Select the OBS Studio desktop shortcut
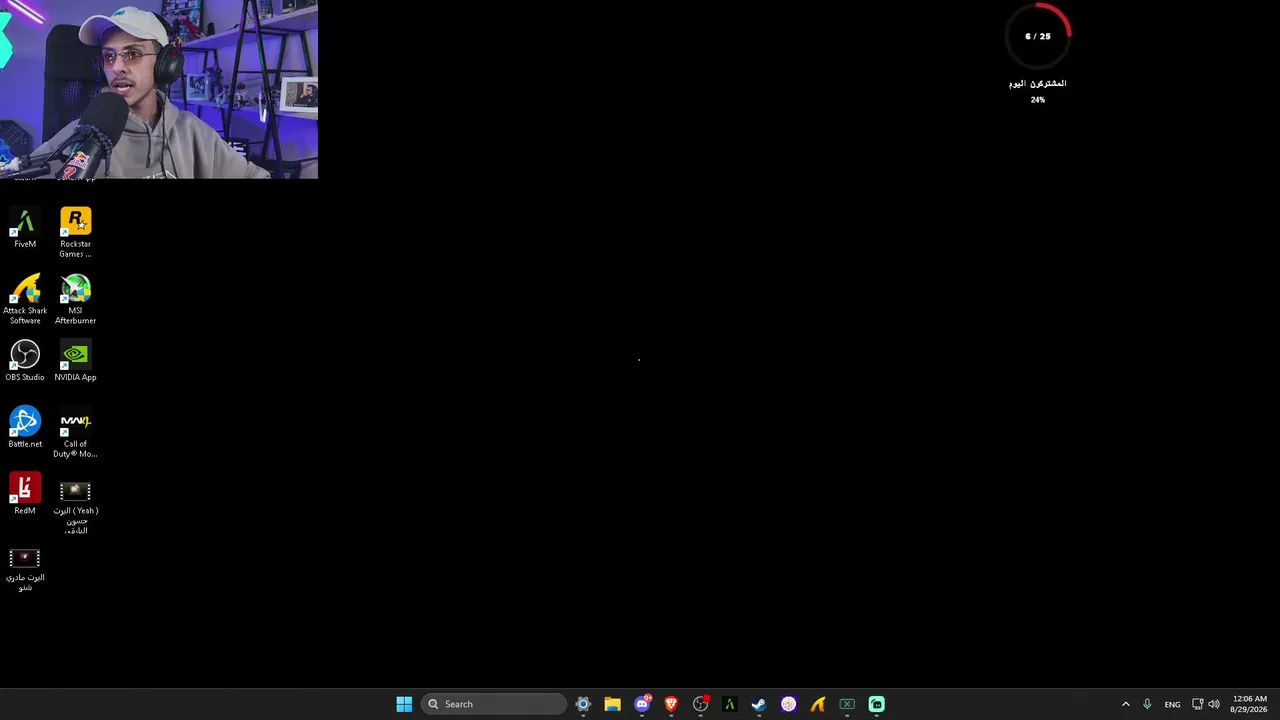The width and height of the screenshot is (1280, 720). click(x=25, y=360)
